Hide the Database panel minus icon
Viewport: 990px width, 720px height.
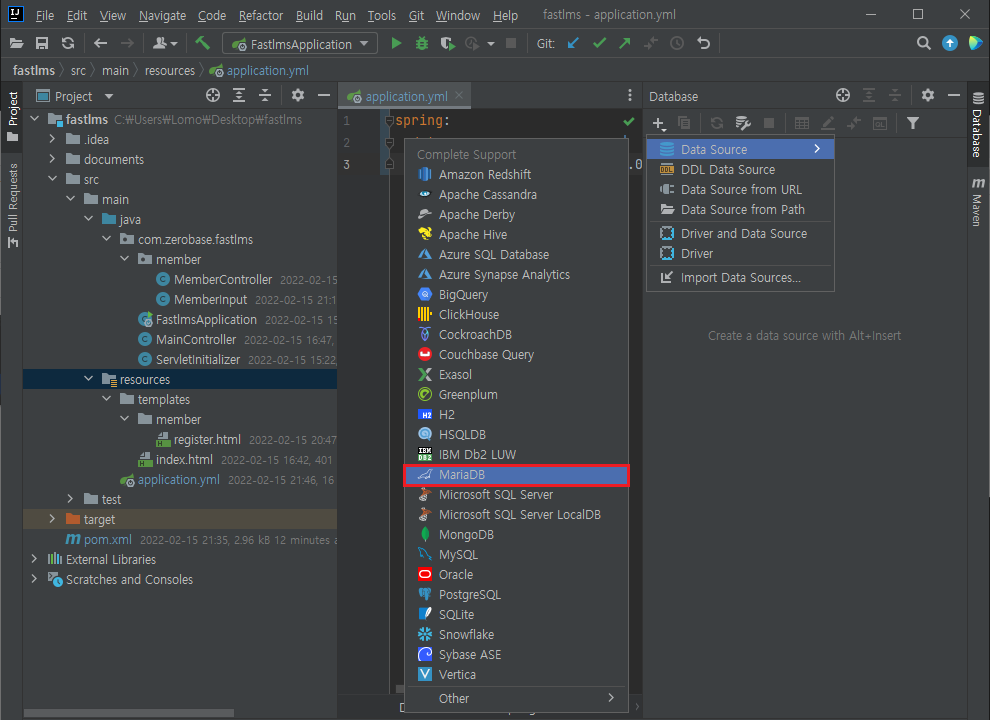click(x=953, y=96)
